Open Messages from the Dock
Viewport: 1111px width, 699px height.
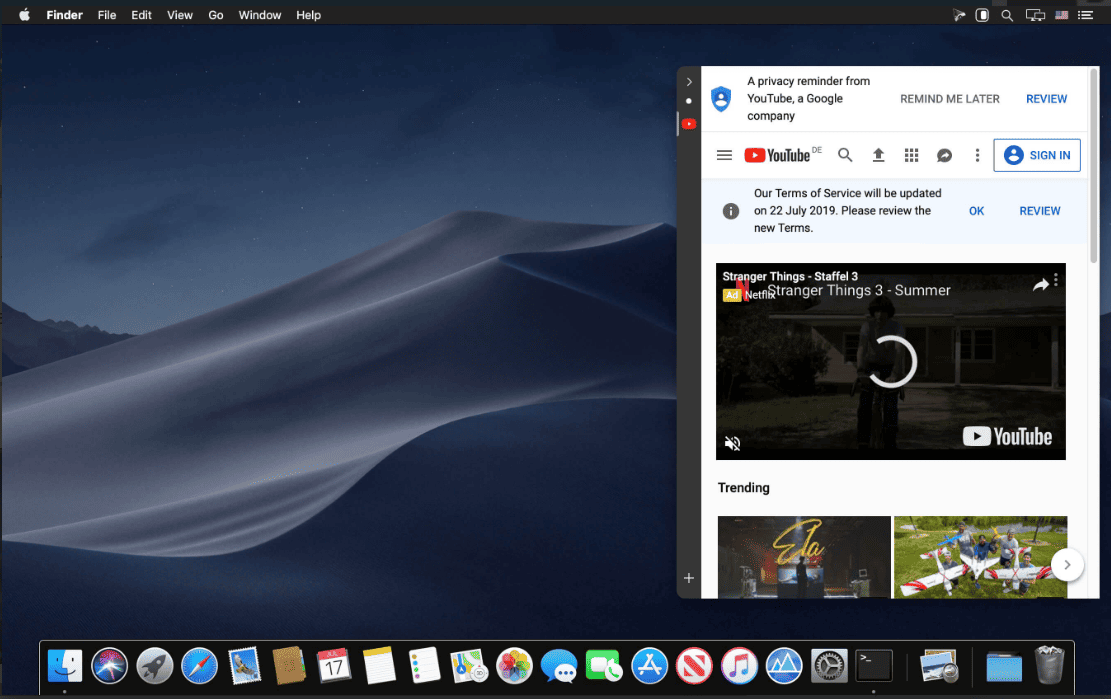coord(559,666)
